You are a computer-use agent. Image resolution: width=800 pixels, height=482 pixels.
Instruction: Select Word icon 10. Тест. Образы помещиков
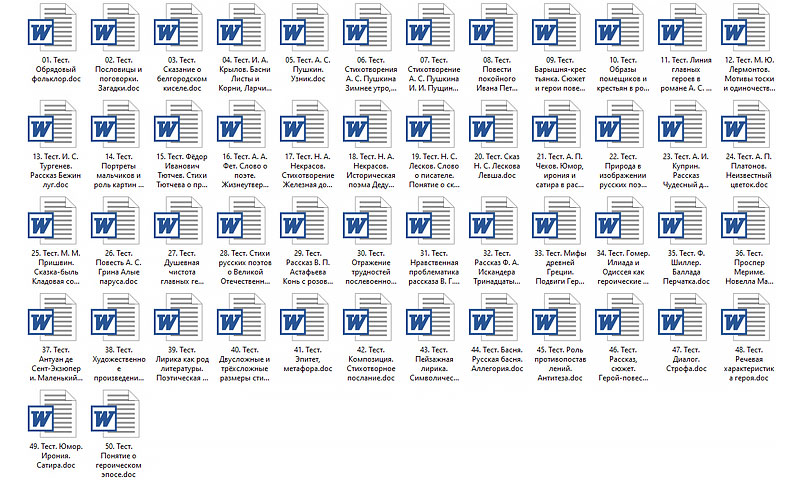pyautogui.click(x=619, y=28)
